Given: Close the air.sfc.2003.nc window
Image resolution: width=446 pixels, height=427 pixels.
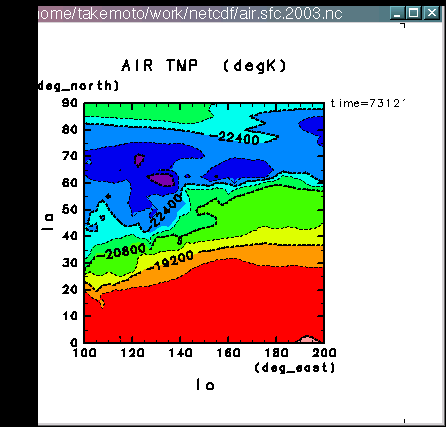Looking at the screenshot, I should click(x=432, y=13).
